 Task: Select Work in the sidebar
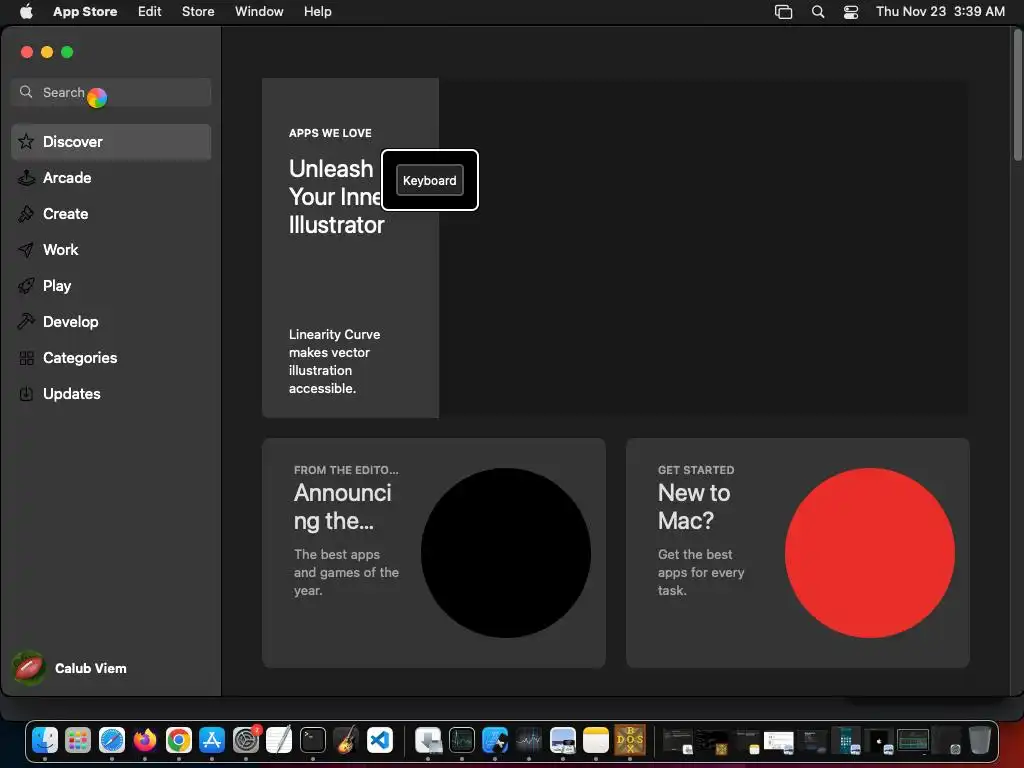pyautogui.click(x=111, y=249)
